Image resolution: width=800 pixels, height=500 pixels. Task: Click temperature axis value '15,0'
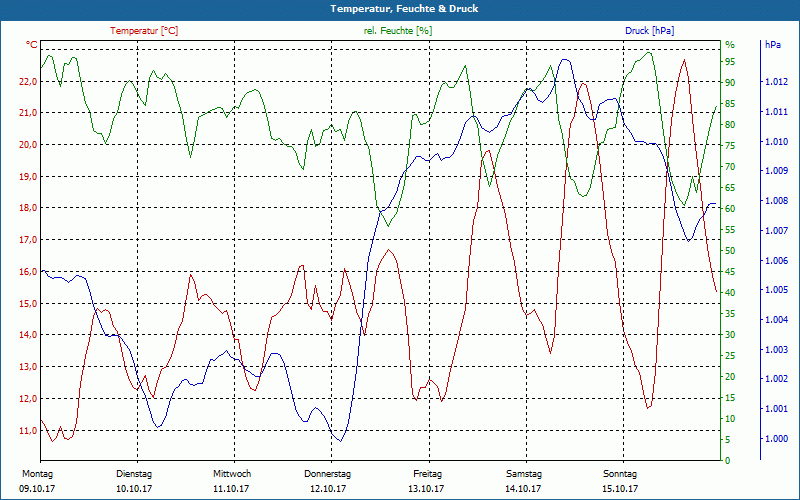[x=28, y=304]
